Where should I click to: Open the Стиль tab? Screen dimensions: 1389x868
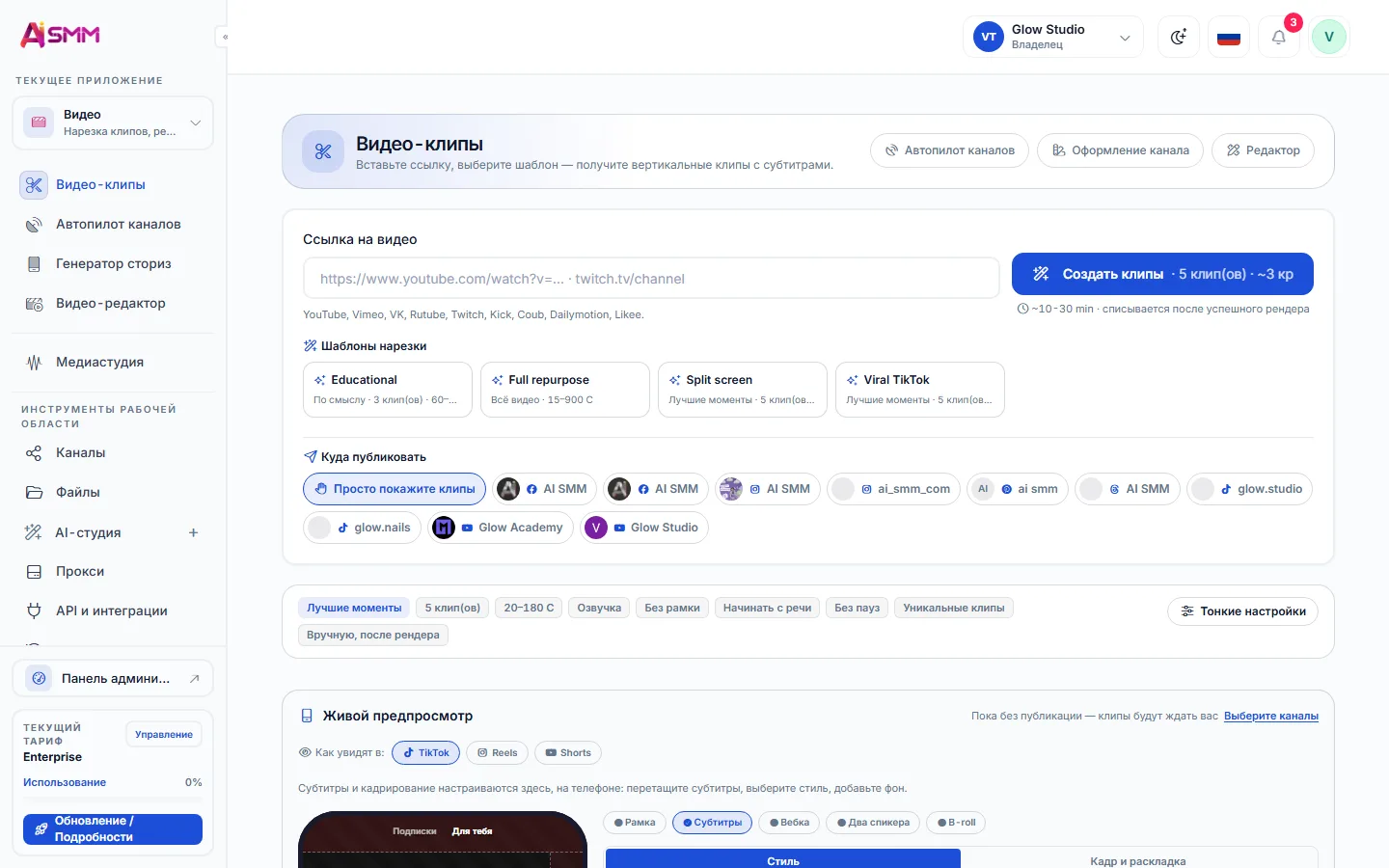(x=783, y=860)
